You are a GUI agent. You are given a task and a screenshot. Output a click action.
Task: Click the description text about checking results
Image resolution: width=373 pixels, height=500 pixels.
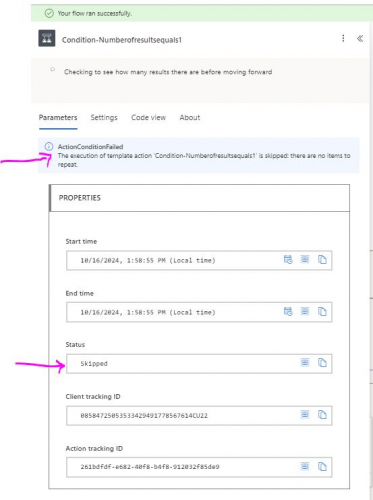168,72
